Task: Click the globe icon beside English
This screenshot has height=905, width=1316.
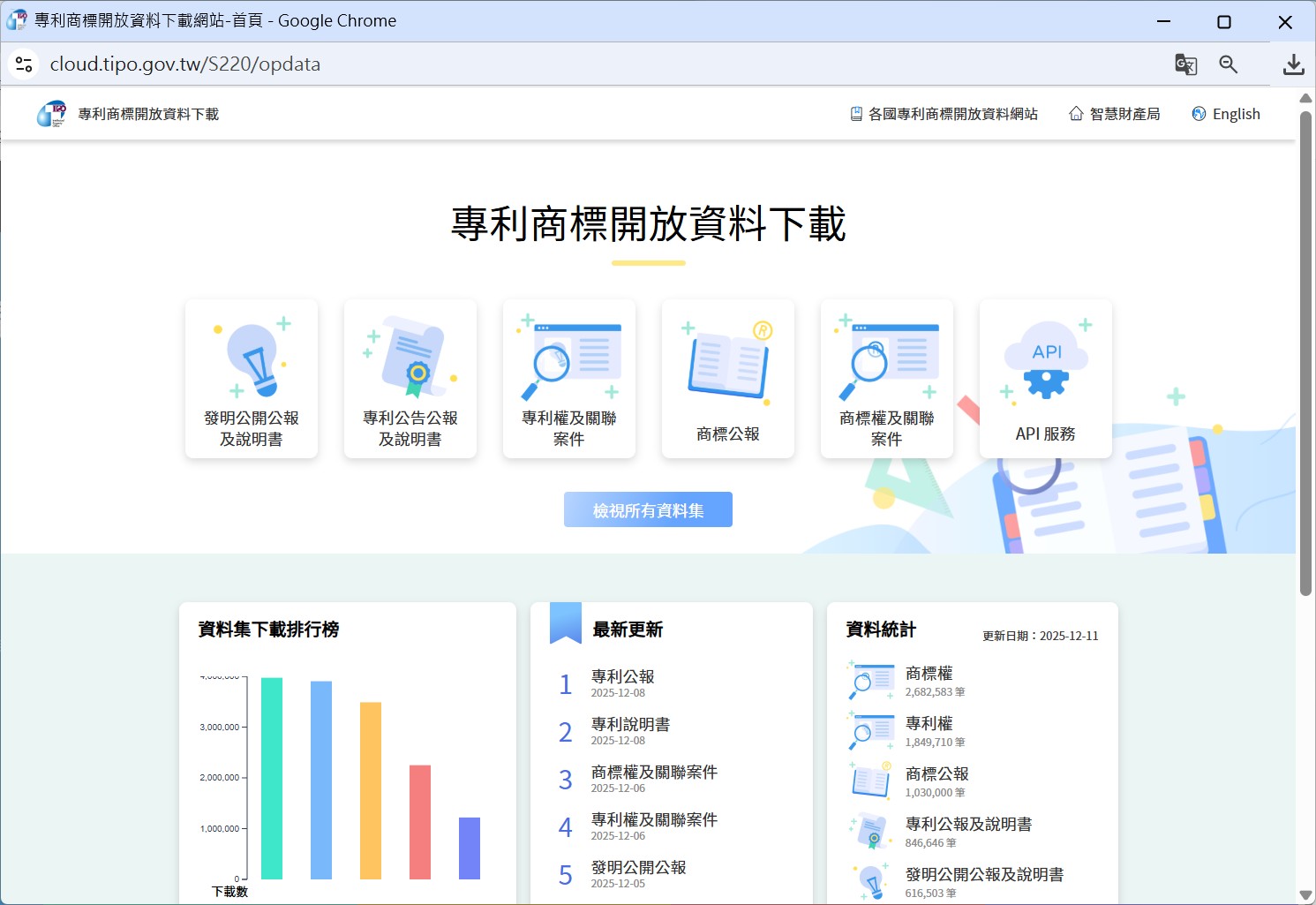Action: click(1199, 113)
